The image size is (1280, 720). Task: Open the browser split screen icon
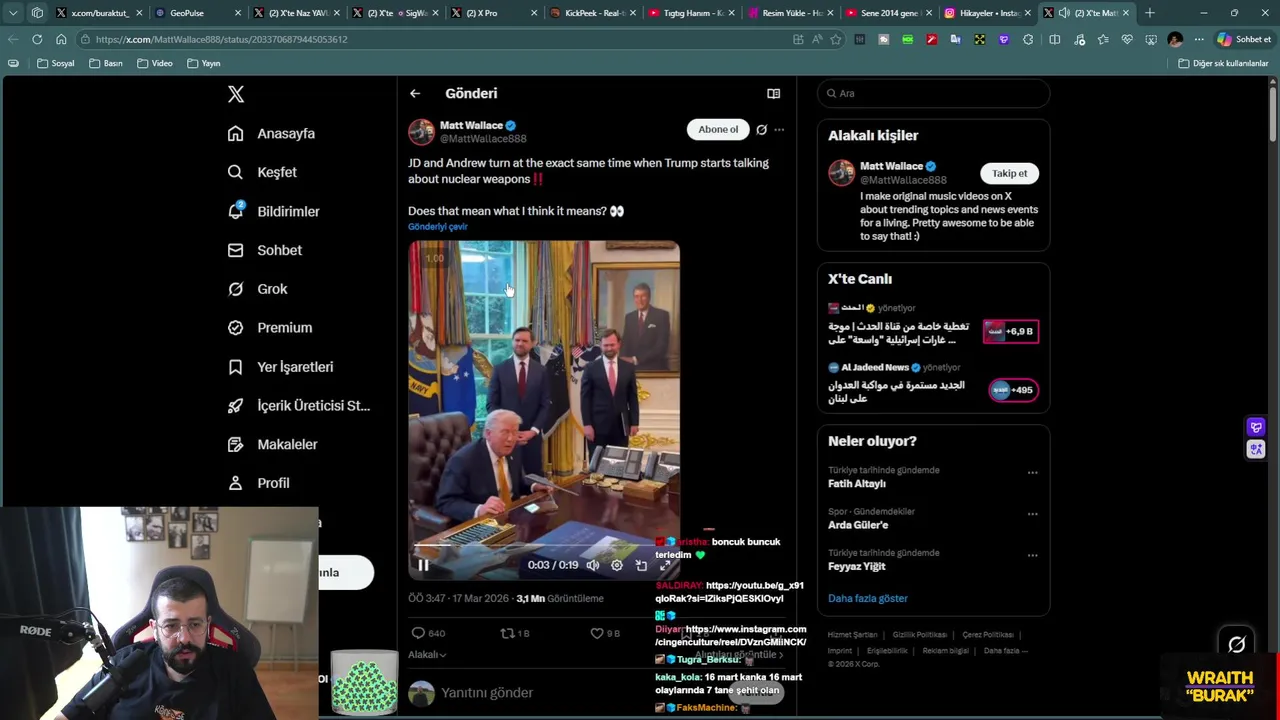coord(1055,39)
